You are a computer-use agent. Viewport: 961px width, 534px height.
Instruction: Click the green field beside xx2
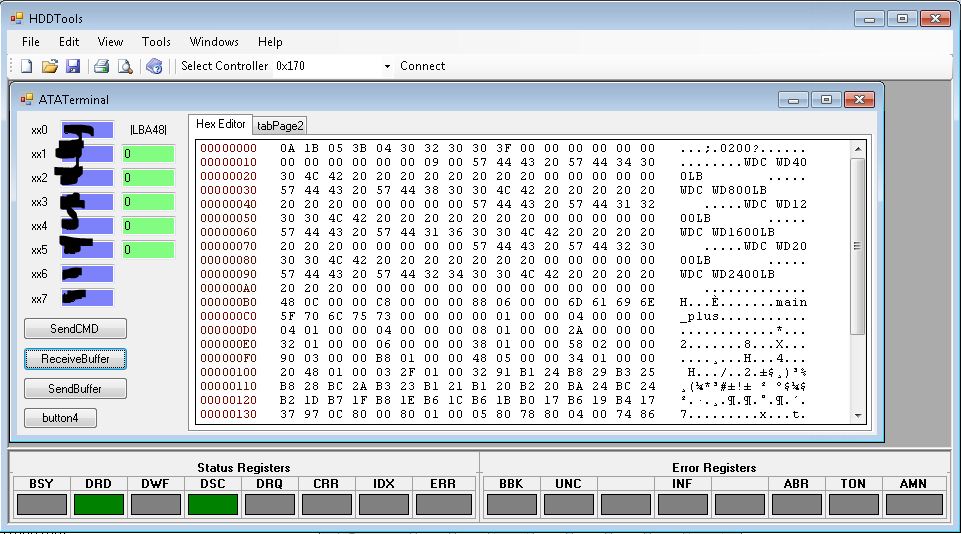pyautogui.click(x=148, y=178)
